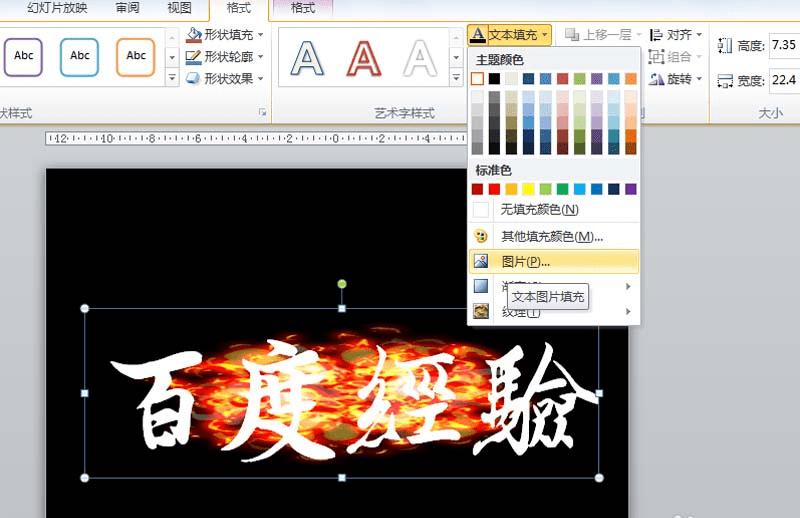Edit the width (宽度) value field
800x518 pixels.
(784, 80)
